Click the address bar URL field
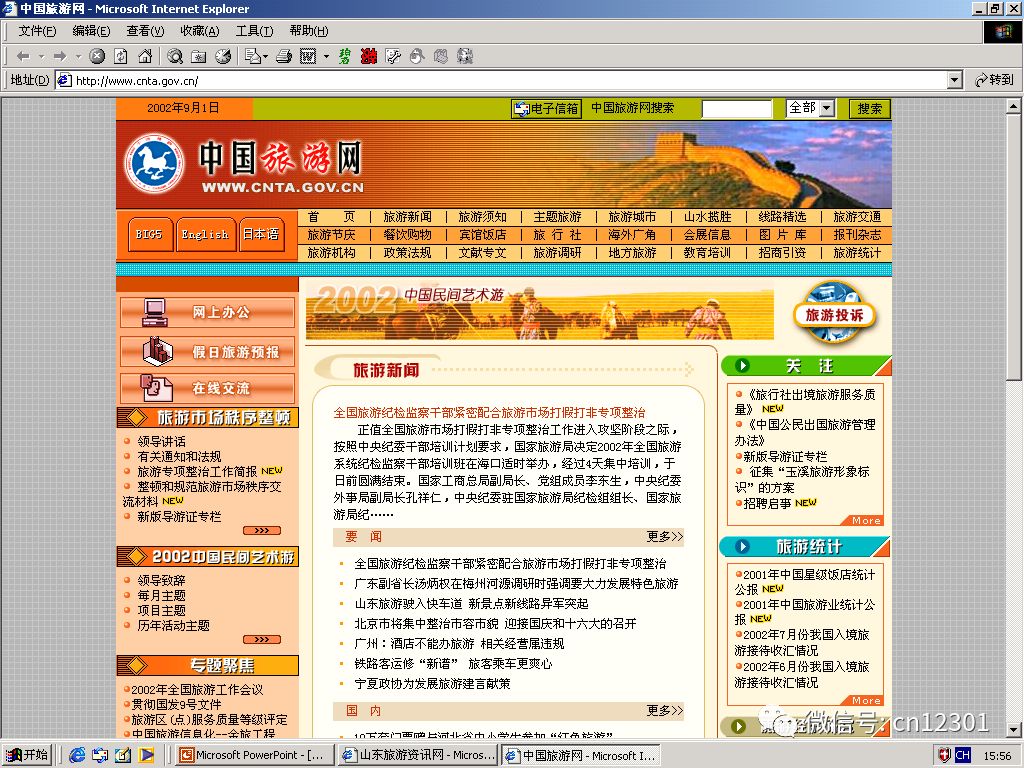 pyautogui.click(x=503, y=80)
